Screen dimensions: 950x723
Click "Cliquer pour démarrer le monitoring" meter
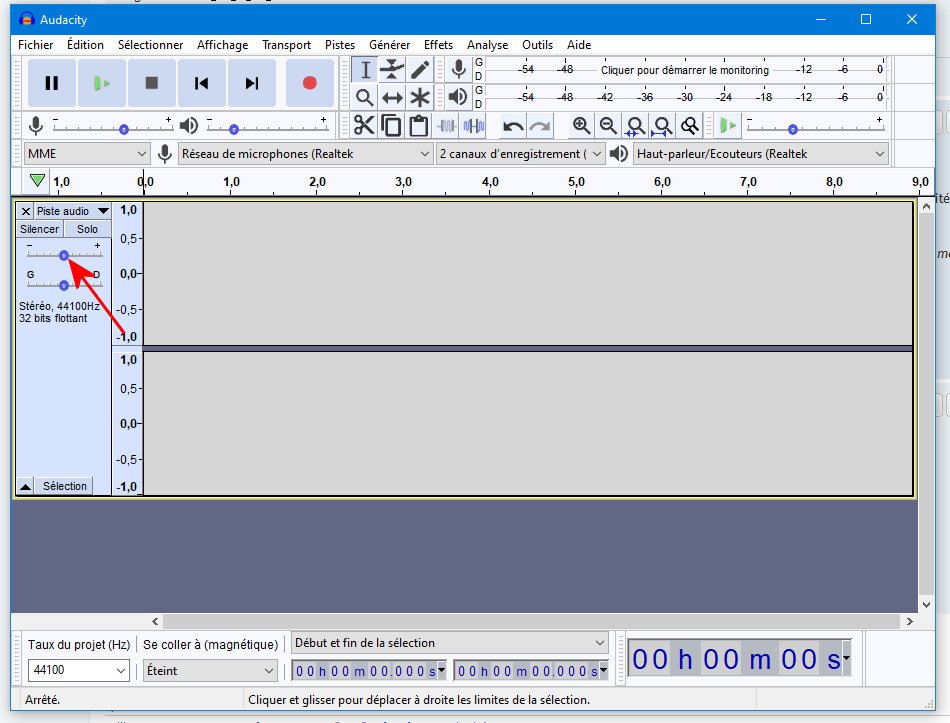(685, 70)
